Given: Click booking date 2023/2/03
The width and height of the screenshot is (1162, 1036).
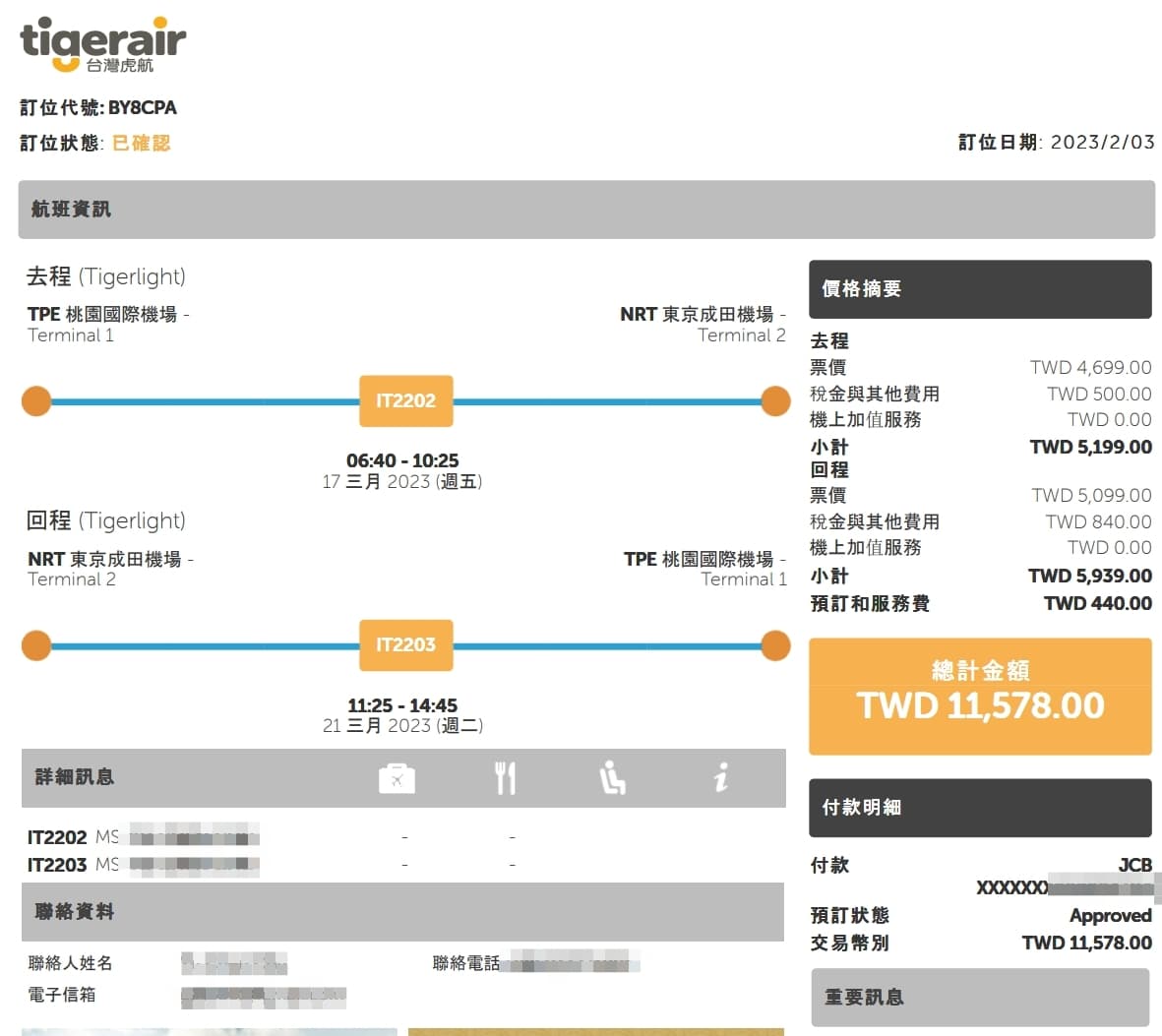Looking at the screenshot, I should (1102, 143).
